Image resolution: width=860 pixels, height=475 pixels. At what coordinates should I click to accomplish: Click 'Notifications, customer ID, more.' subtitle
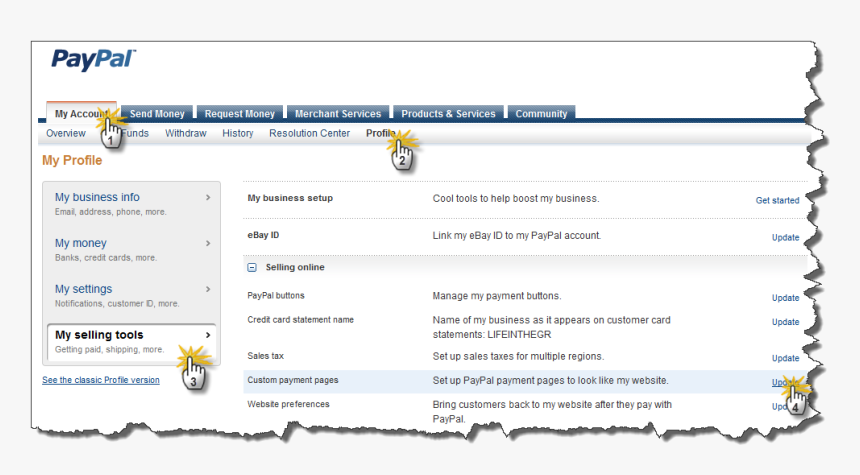pos(117,304)
